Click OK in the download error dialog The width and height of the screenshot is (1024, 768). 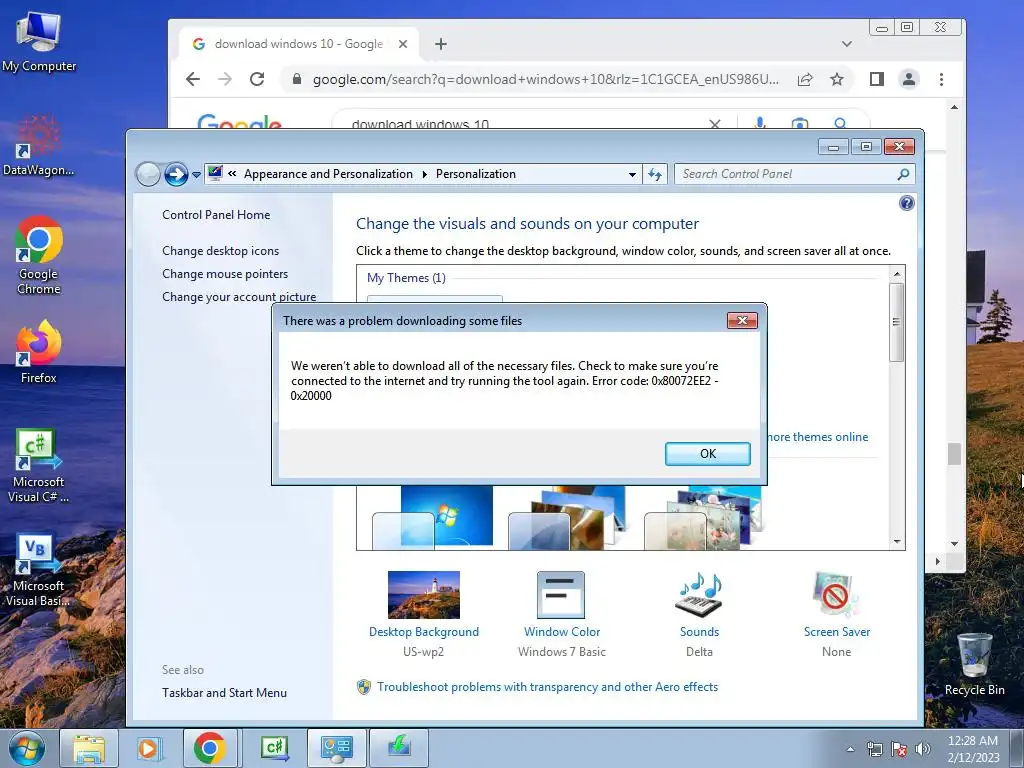point(707,454)
